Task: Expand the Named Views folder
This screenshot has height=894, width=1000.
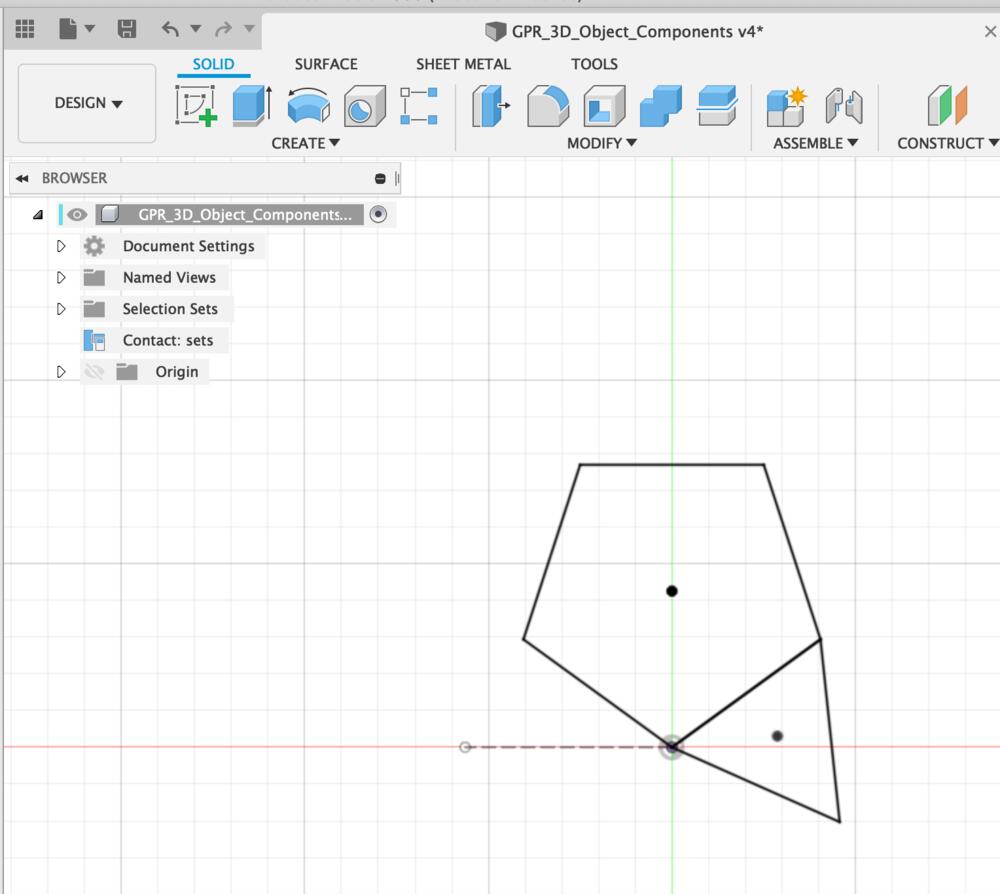Action: point(61,277)
